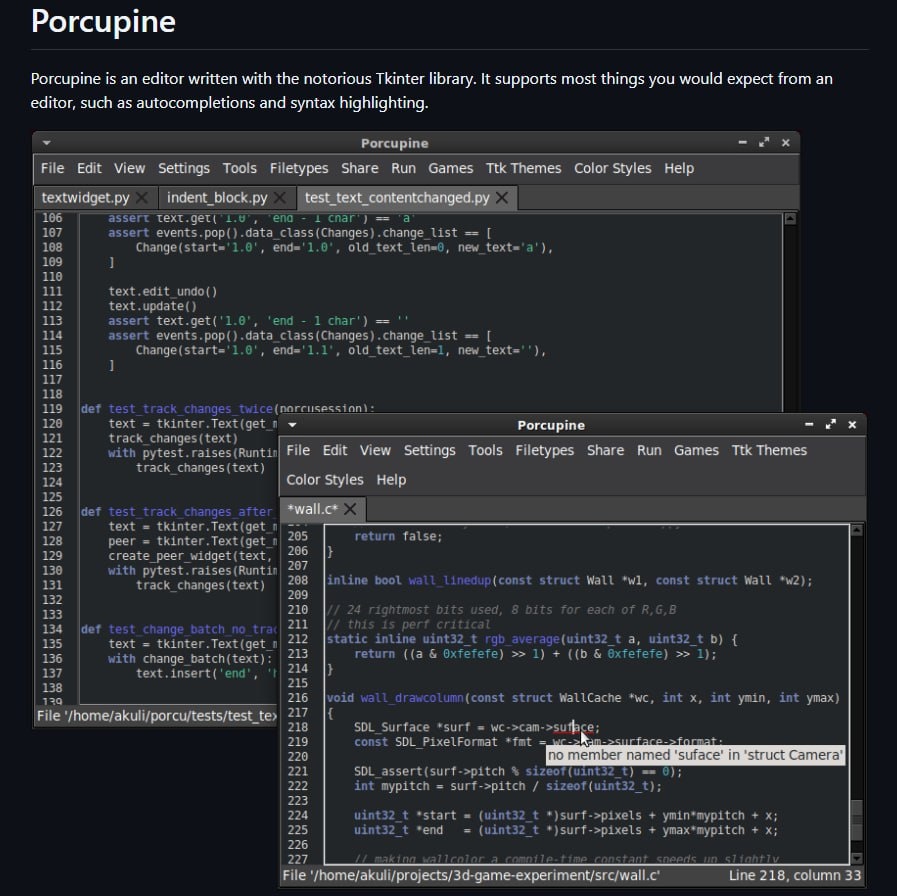Open Edit menu in front Porcupine window
The width and height of the screenshot is (897, 896).
pyautogui.click(x=335, y=450)
